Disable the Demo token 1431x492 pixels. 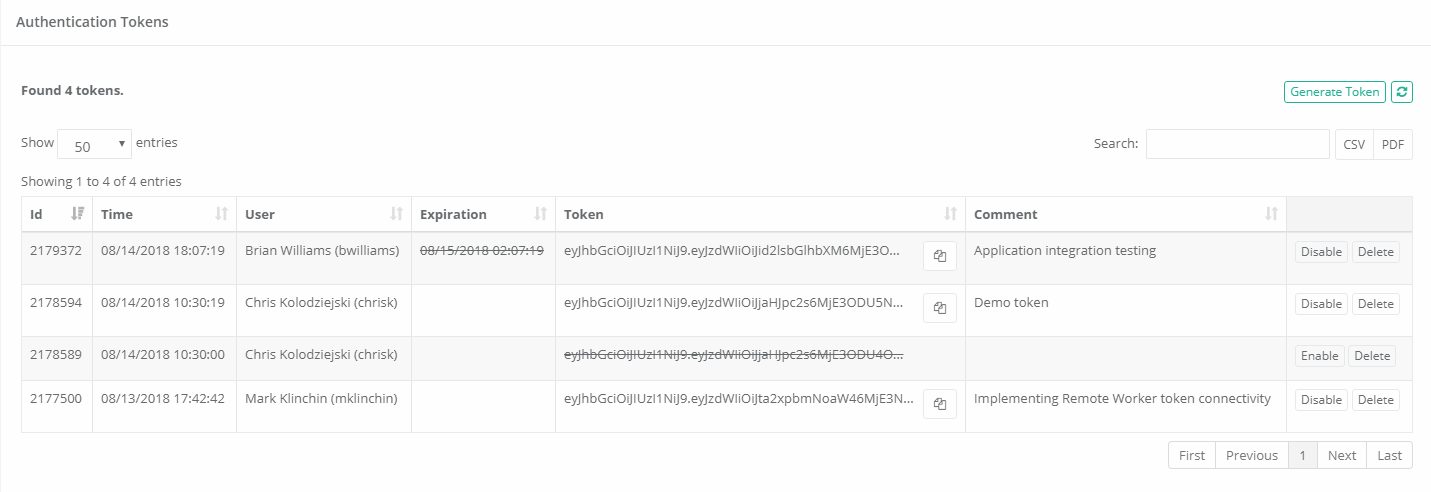point(1321,304)
